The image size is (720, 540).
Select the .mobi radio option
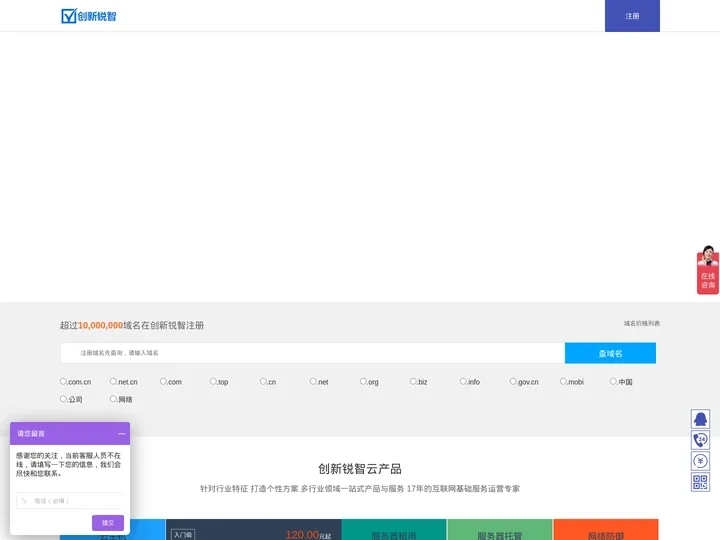coord(563,381)
